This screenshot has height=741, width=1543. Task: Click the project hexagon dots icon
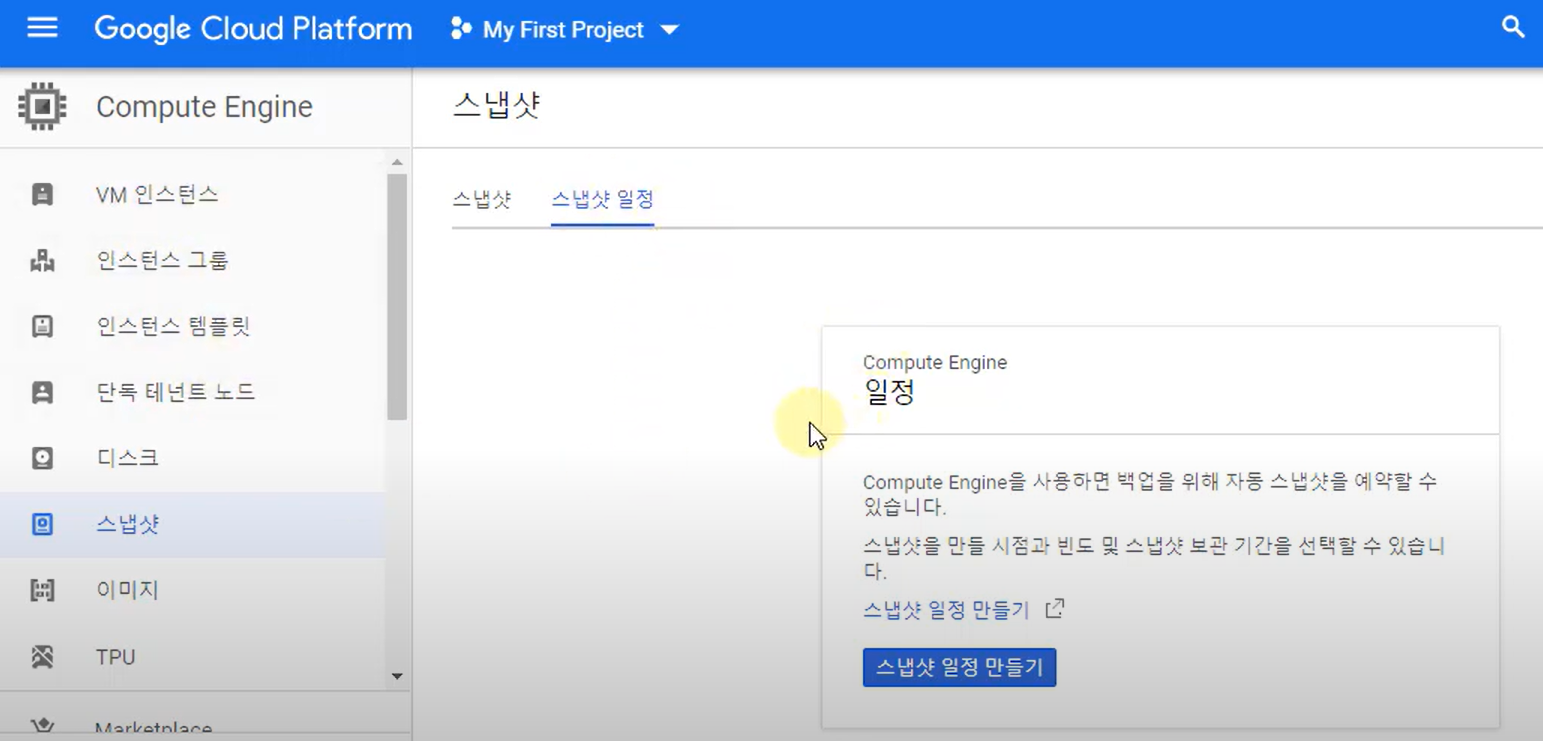460,29
